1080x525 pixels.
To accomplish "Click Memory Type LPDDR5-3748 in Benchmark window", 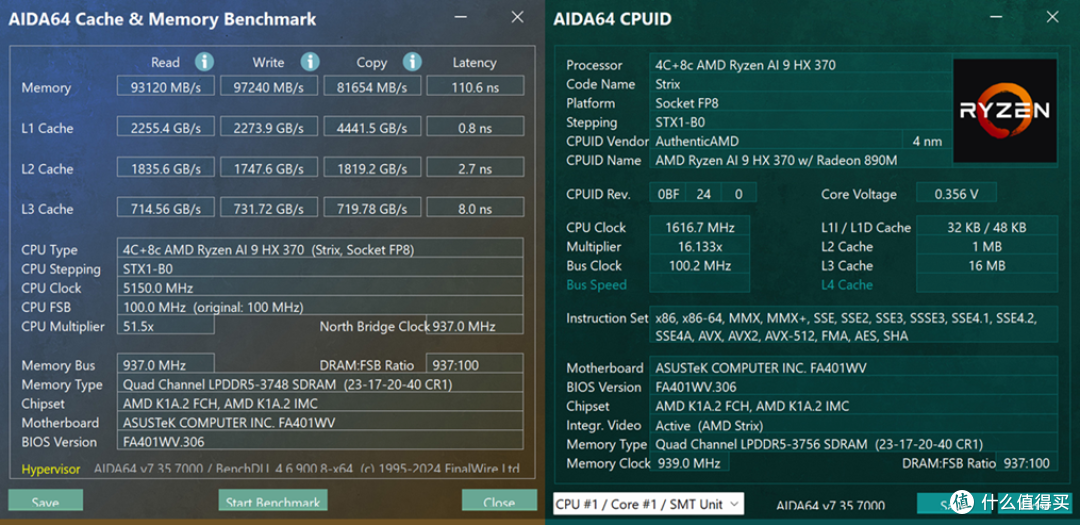I will tap(320, 384).
